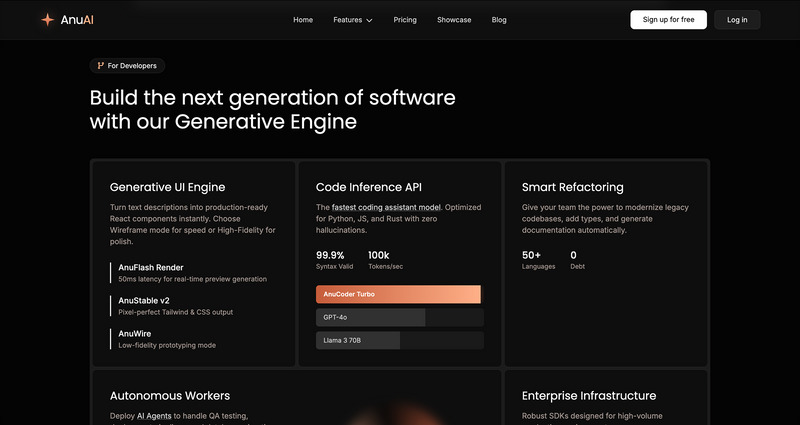Select the AnuFlash Render item
The image size is (800, 425).
(x=189, y=273)
